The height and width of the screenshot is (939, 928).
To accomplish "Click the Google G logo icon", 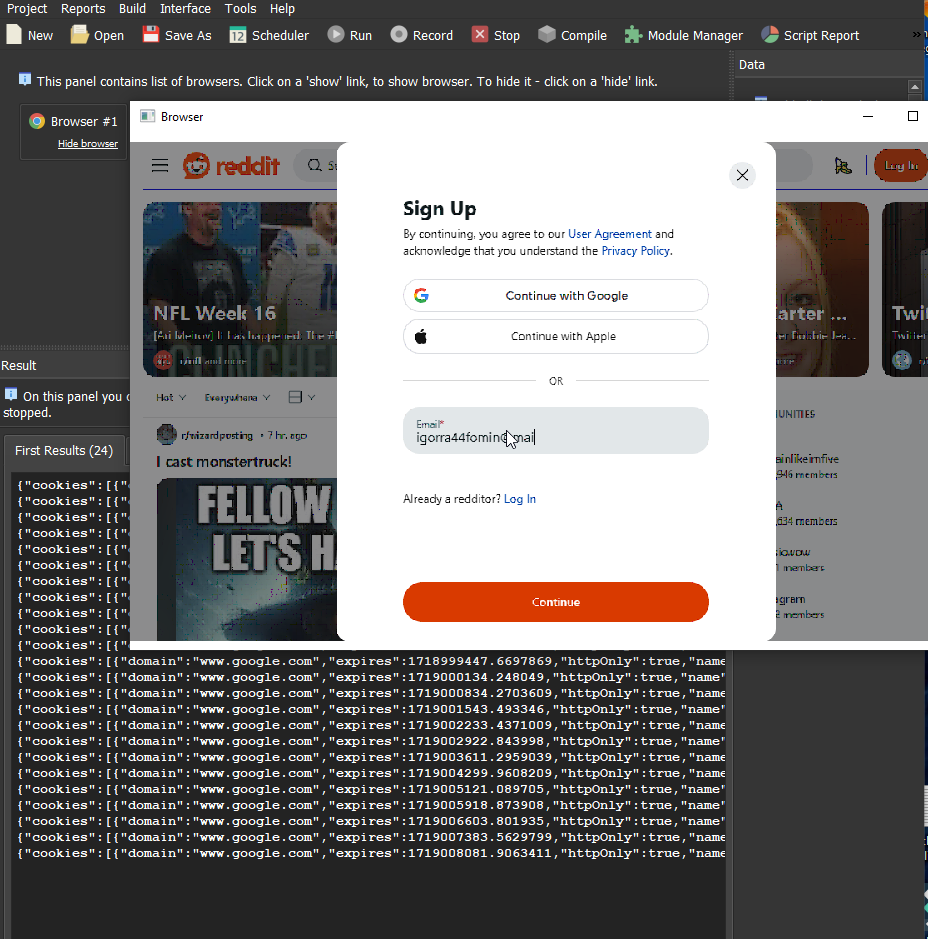I will (421, 295).
